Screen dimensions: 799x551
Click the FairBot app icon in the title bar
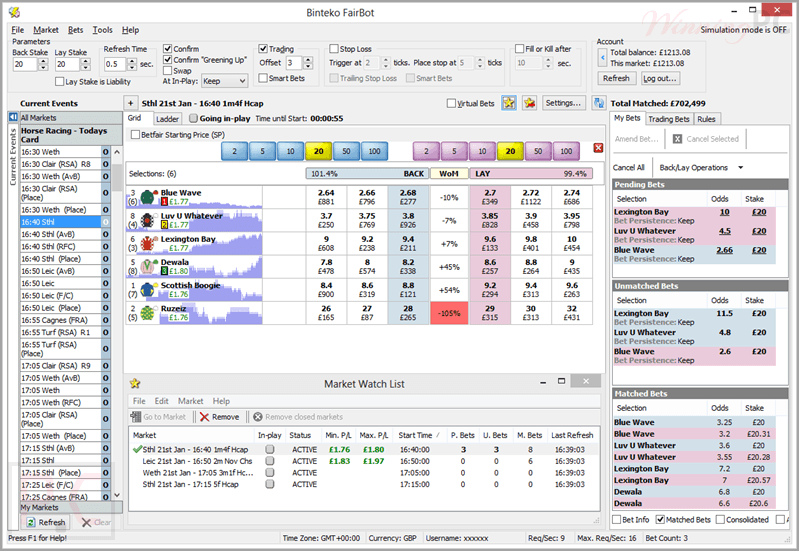(x=15, y=12)
